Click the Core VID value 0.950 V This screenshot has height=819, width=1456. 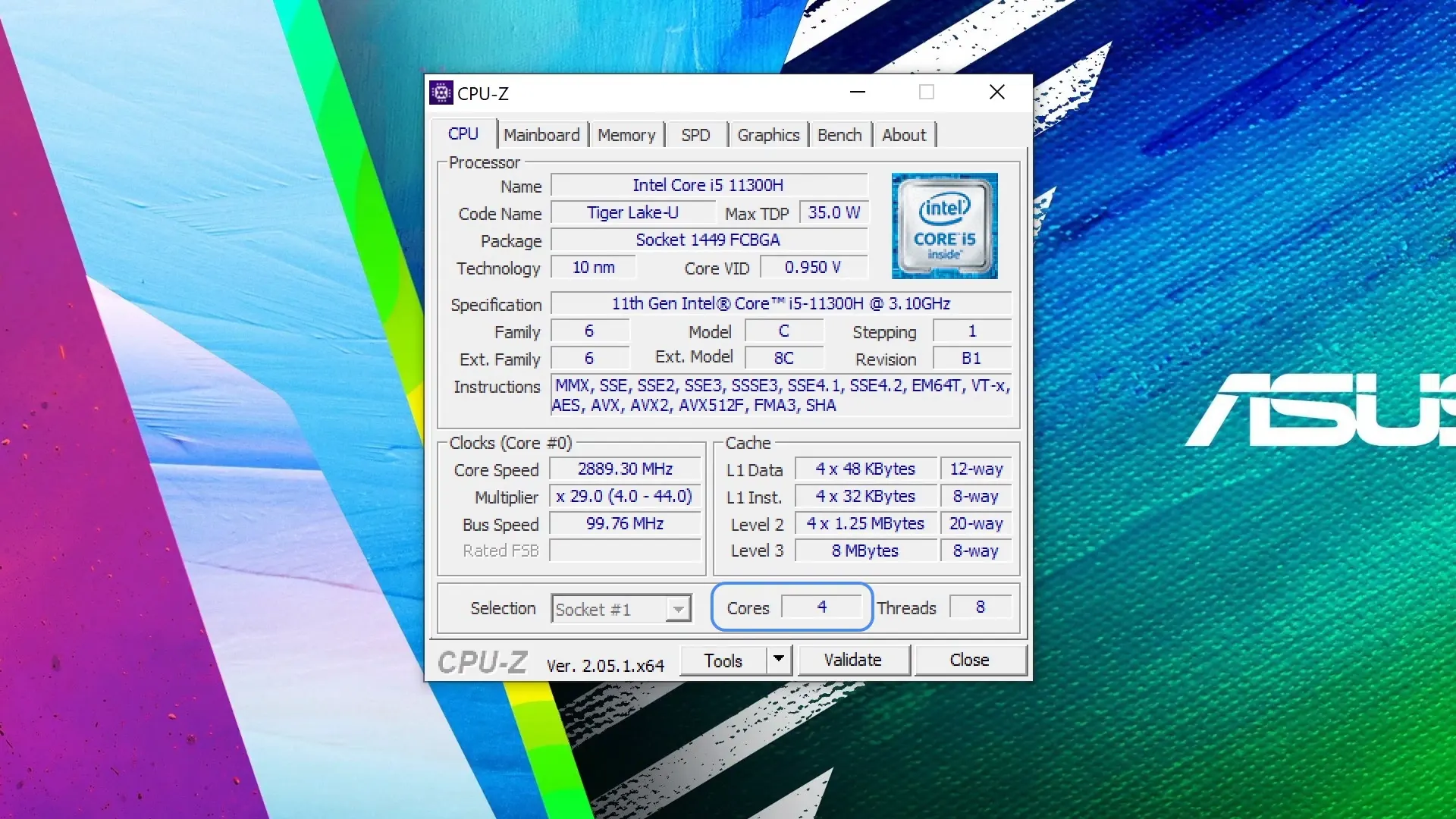[813, 267]
